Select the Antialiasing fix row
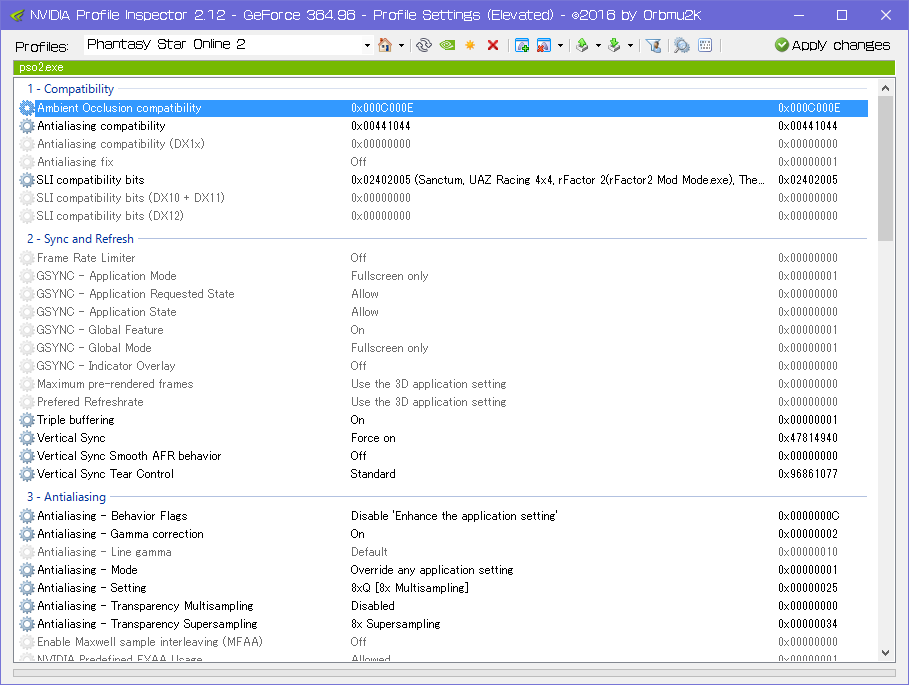 click(x=443, y=162)
